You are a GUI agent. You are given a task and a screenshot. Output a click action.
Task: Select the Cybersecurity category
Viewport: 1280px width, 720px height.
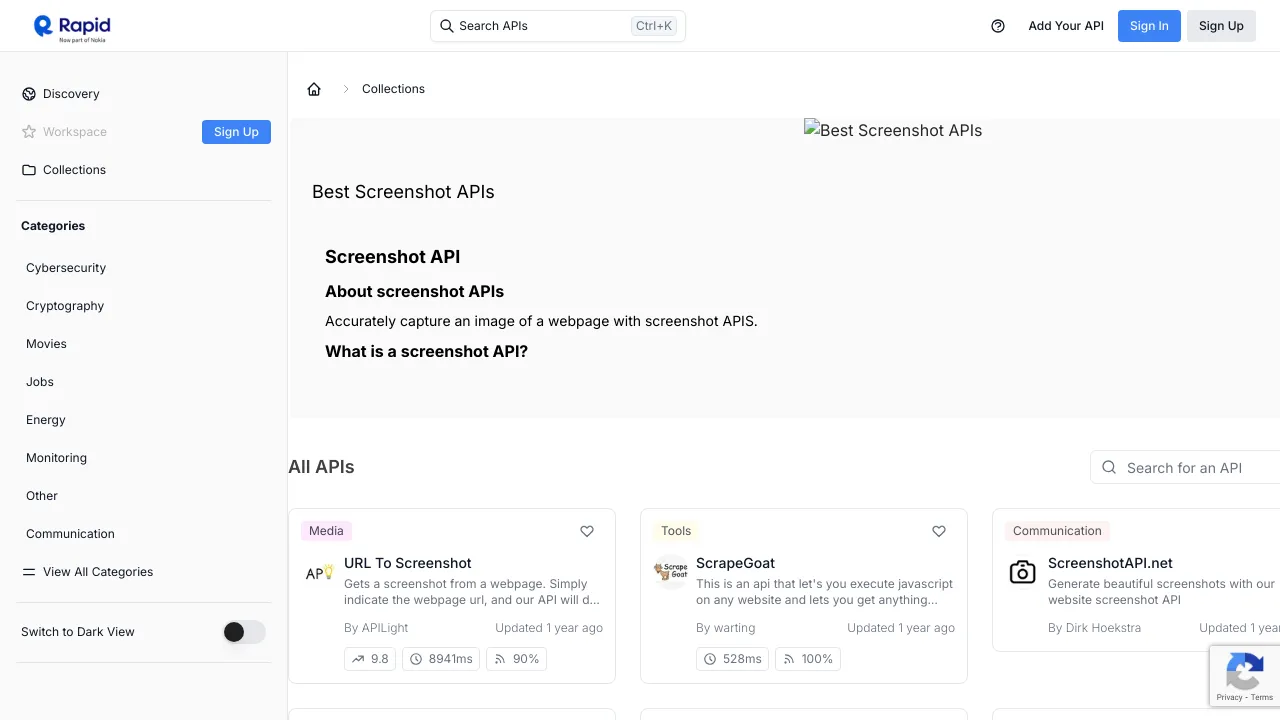[x=66, y=268]
